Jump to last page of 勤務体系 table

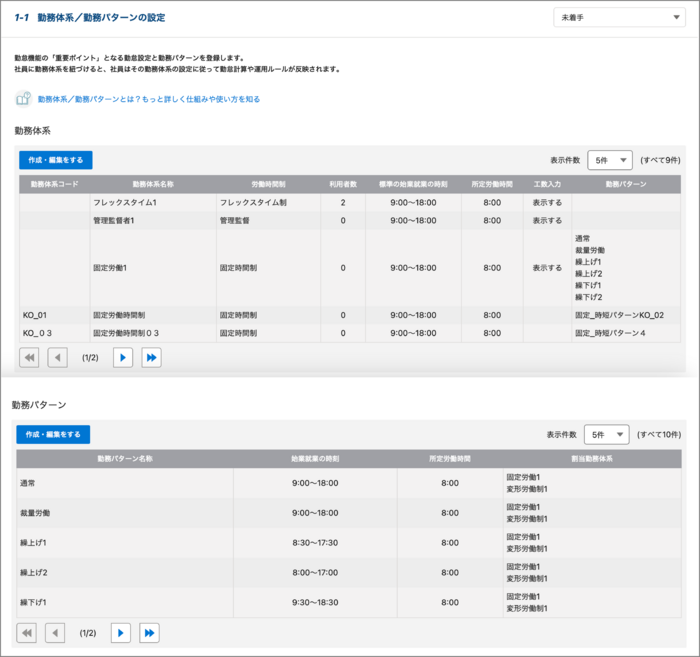pyautogui.click(x=151, y=357)
